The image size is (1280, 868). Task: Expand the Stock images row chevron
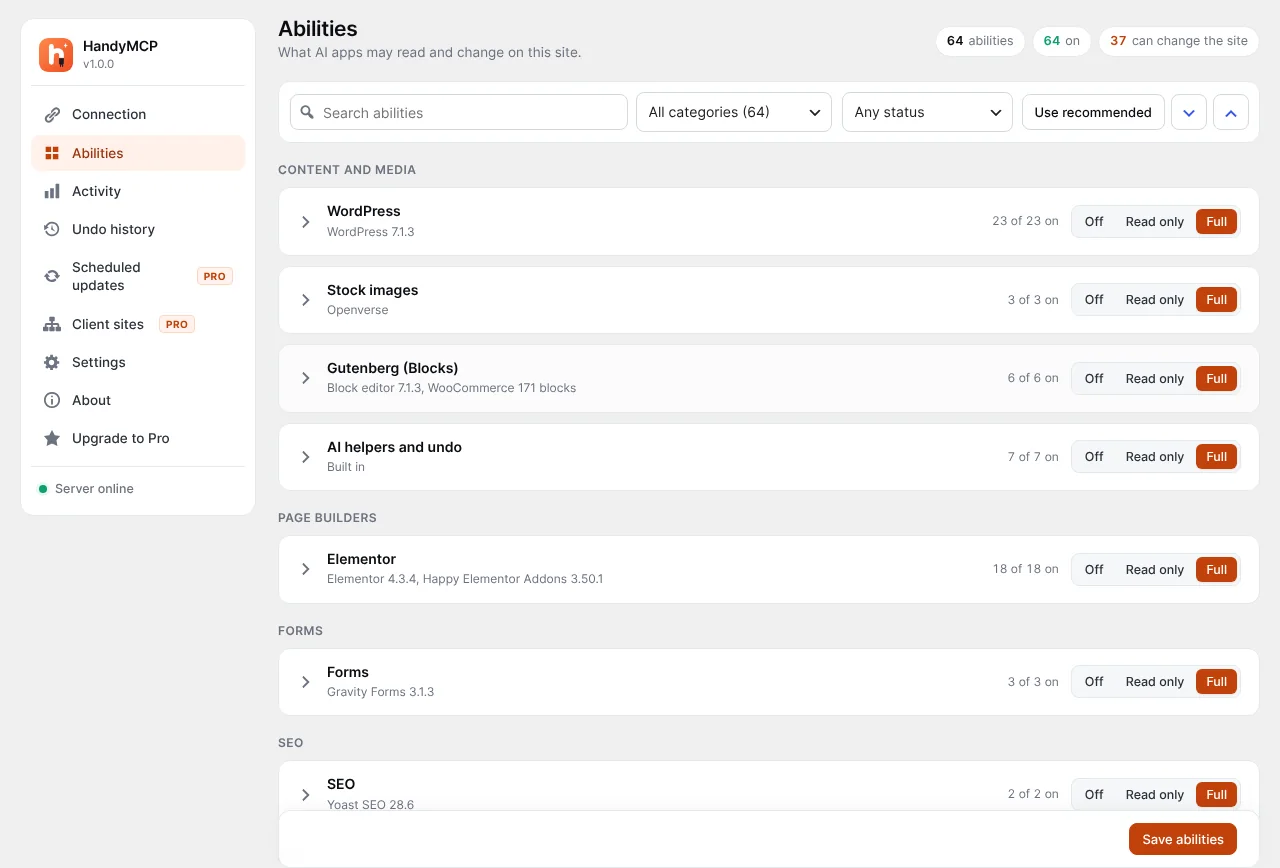coord(306,300)
